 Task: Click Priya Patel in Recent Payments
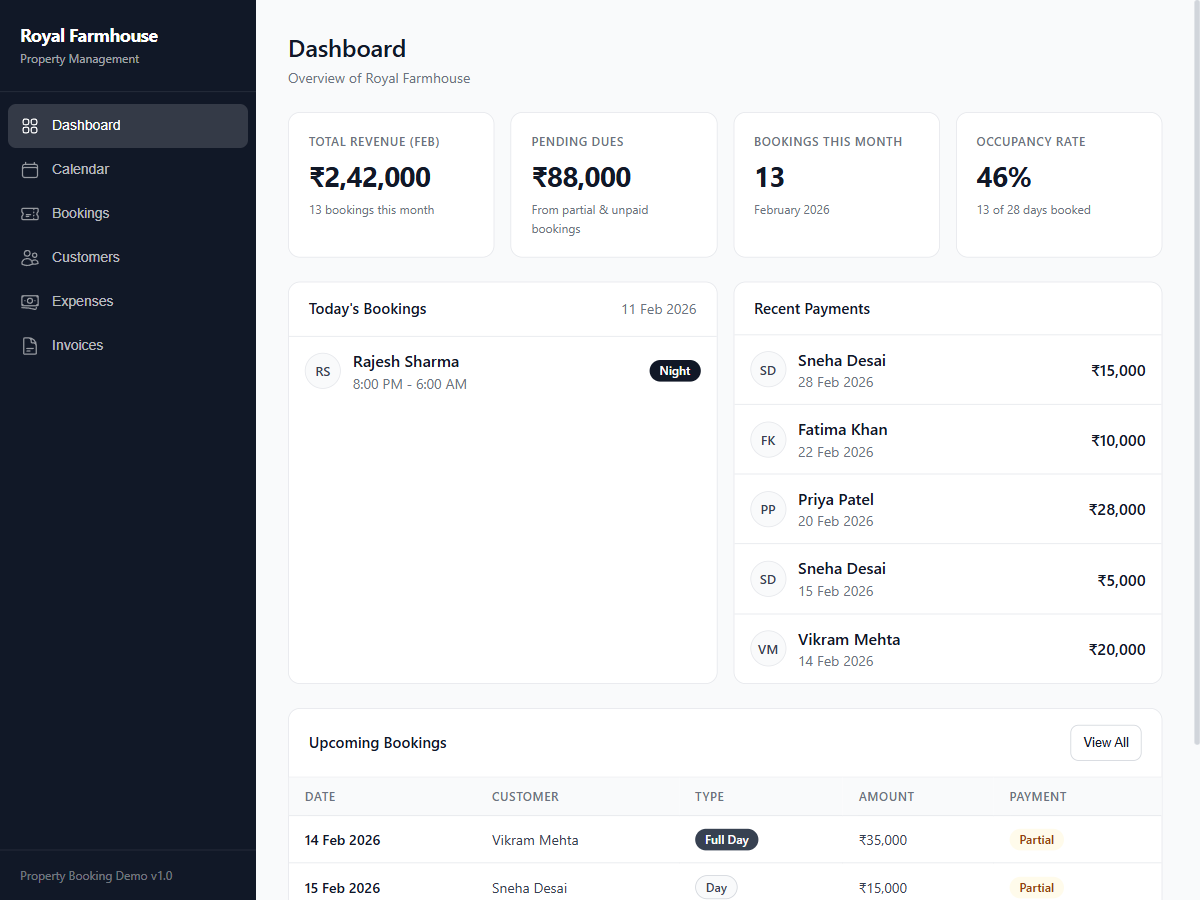coord(836,500)
